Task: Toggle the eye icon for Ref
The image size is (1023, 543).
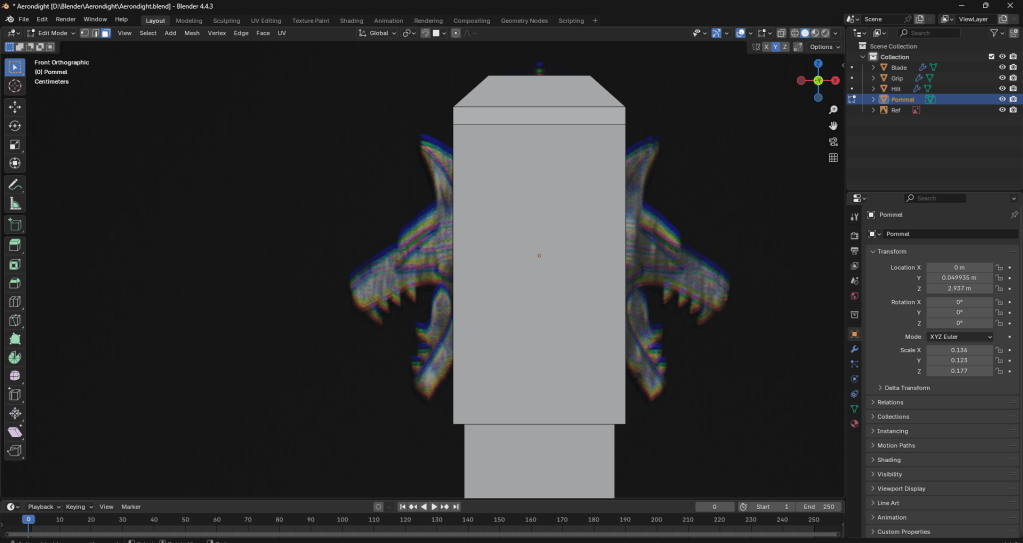Action: coord(1001,110)
